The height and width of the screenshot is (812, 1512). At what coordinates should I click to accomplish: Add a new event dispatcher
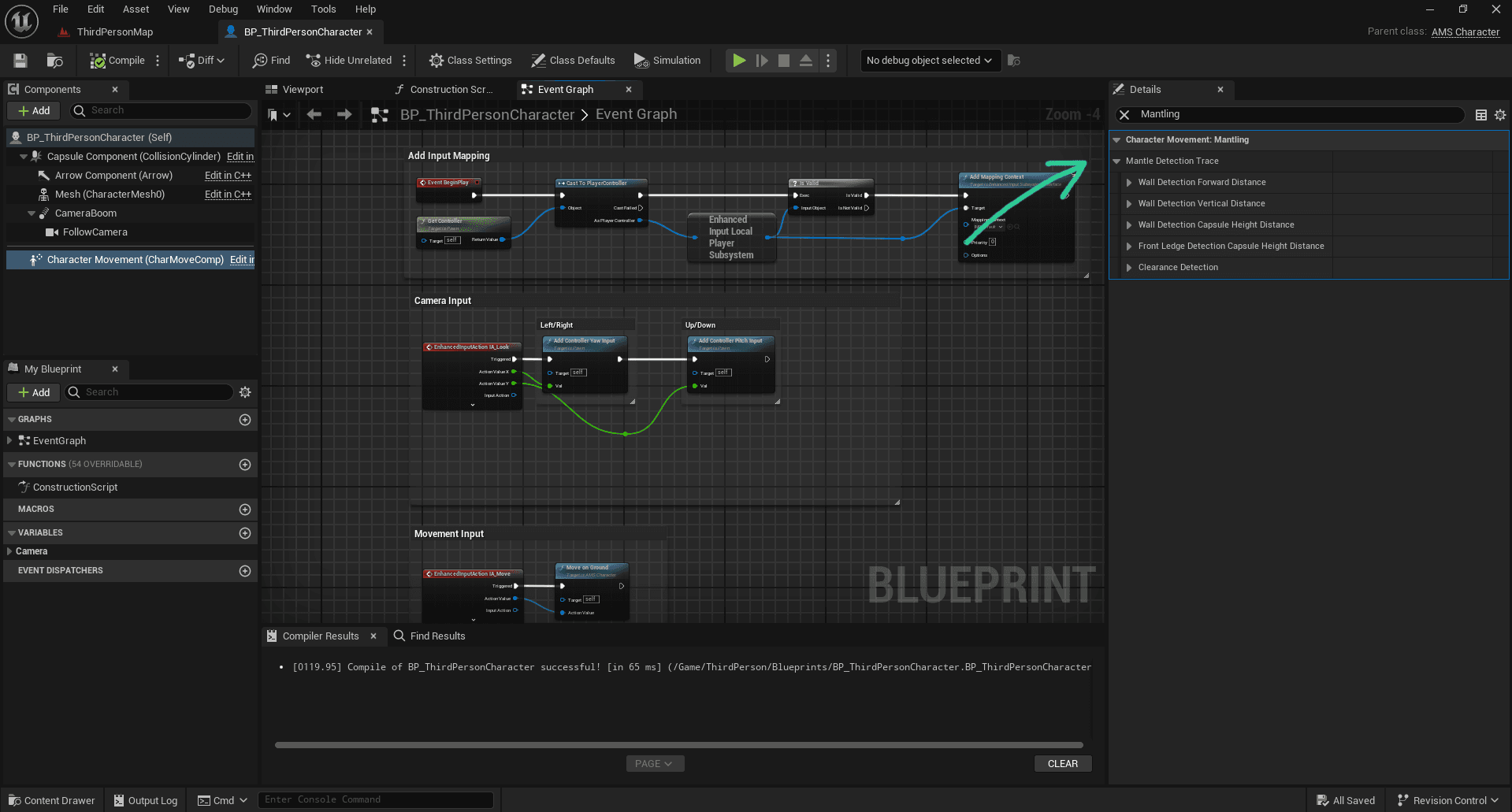(x=245, y=571)
